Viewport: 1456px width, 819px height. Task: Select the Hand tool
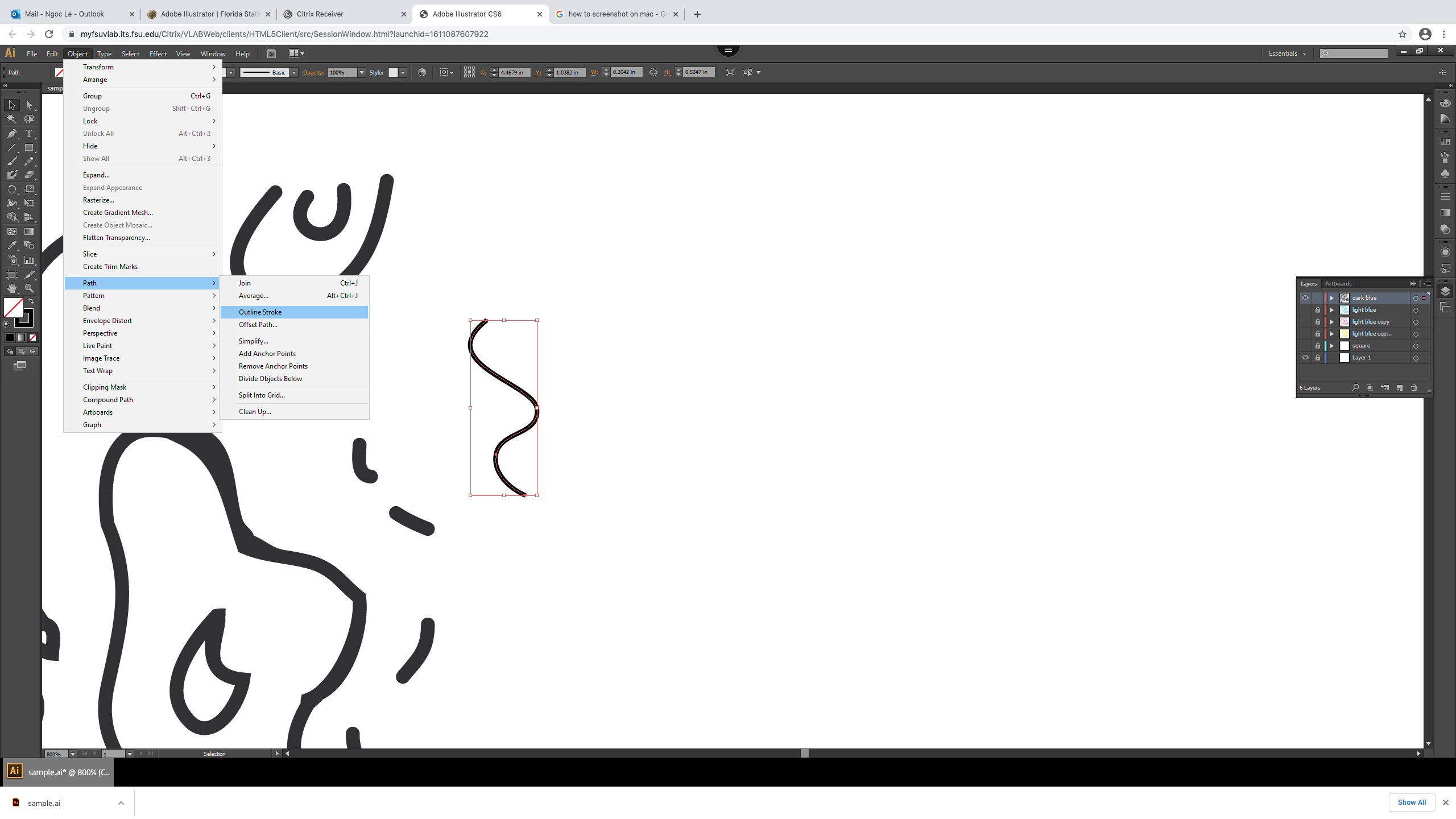(x=11, y=288)
